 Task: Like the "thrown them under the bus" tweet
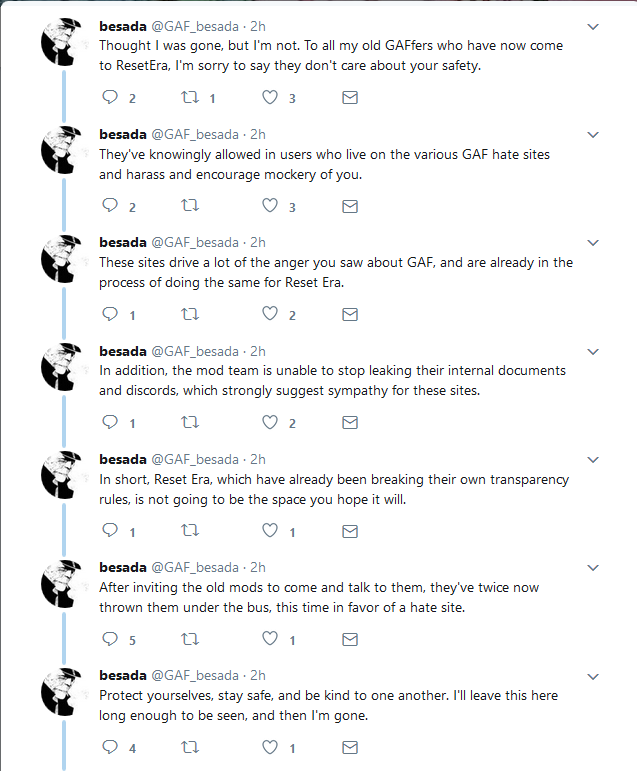coord(270,638)
